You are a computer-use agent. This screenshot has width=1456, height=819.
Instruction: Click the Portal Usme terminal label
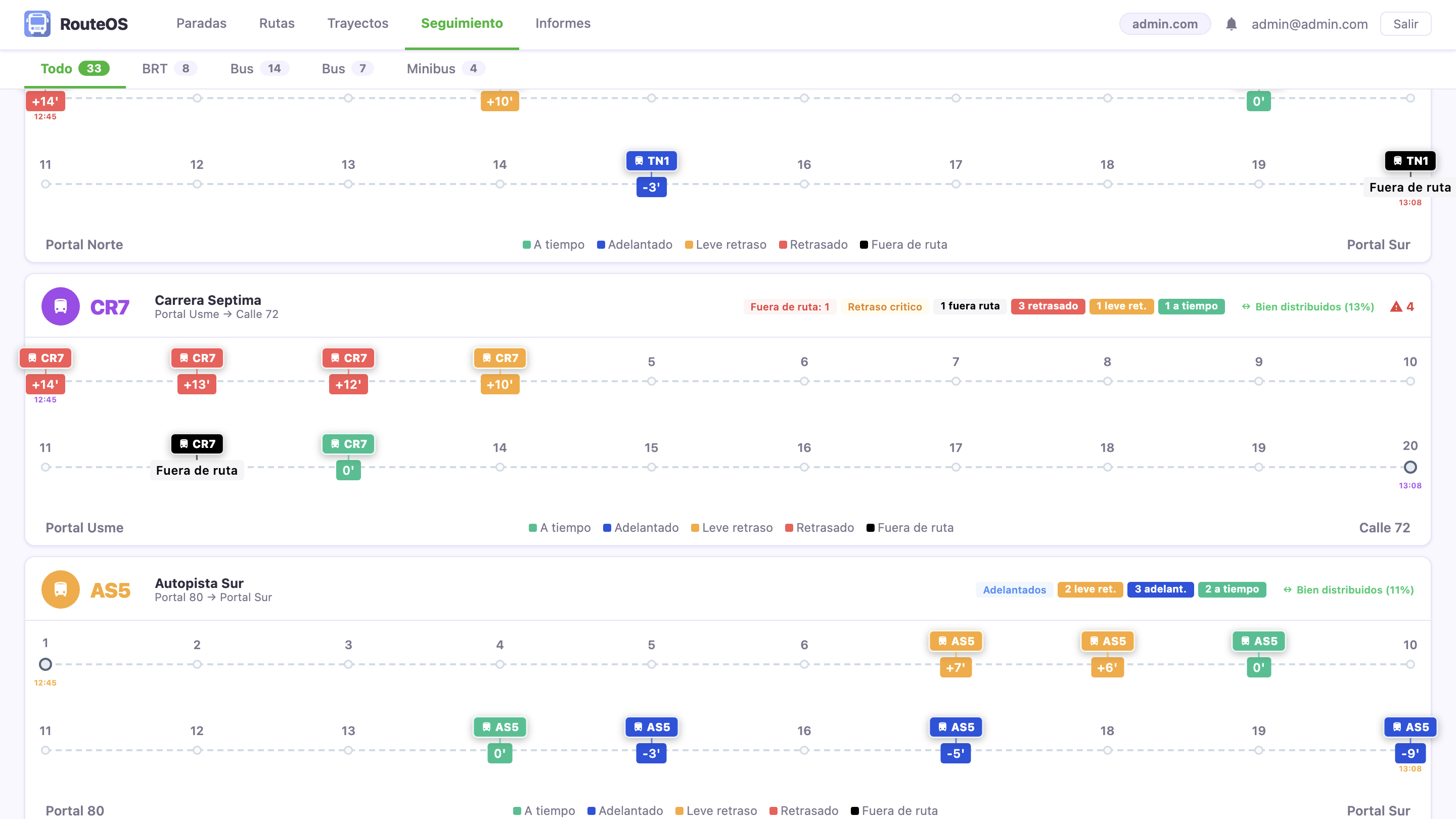coord(84,527)
